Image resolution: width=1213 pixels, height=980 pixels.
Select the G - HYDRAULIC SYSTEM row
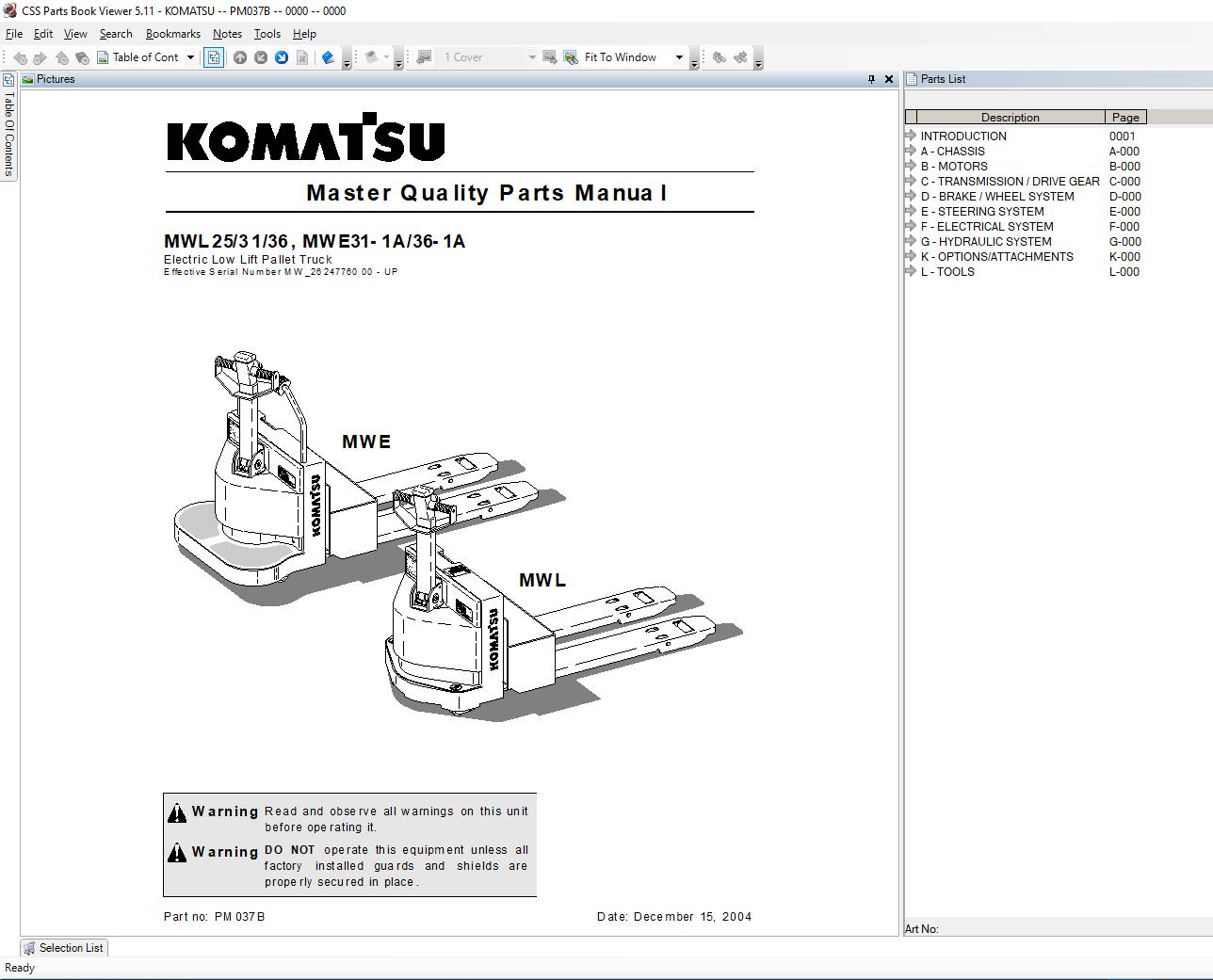1026,241
